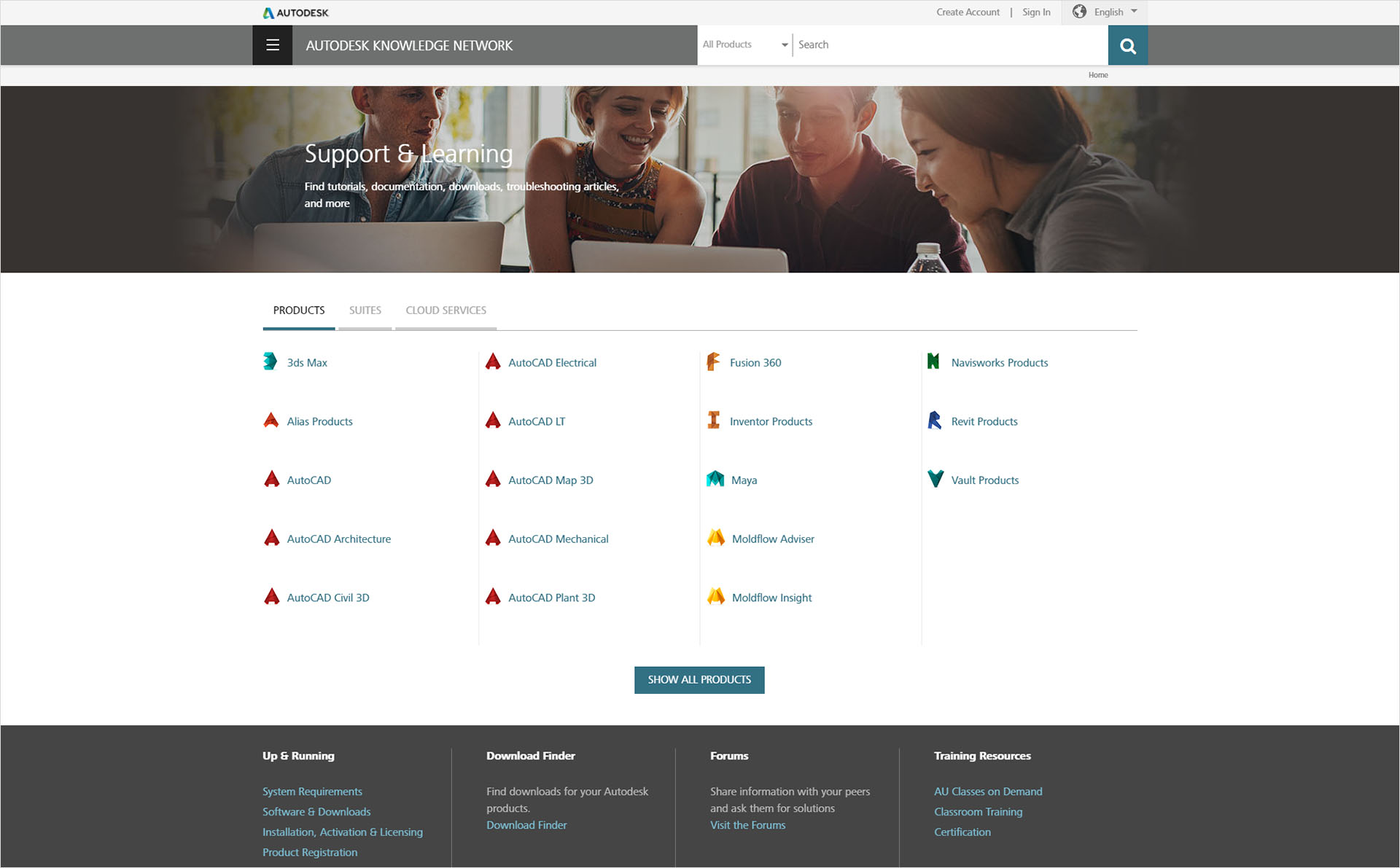The height and width of the screenshot is (868, 1400).
Task: Click the Home breadcrumb
Action: [1098, 75]
